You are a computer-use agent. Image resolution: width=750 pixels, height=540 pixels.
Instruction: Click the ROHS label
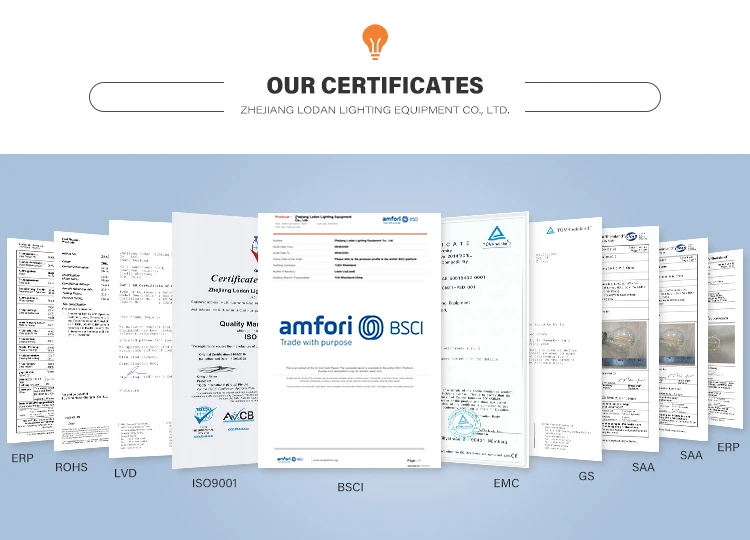click(x=71, y=467)
